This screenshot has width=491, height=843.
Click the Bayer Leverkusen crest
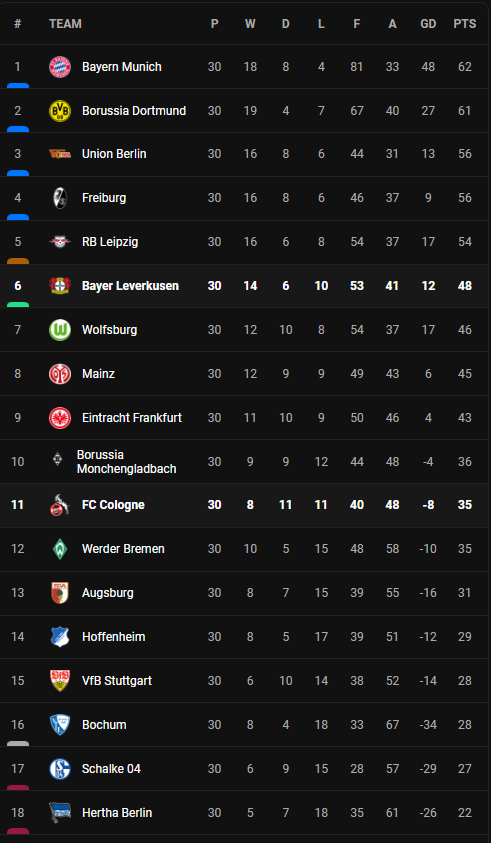(x=60, y=285)
